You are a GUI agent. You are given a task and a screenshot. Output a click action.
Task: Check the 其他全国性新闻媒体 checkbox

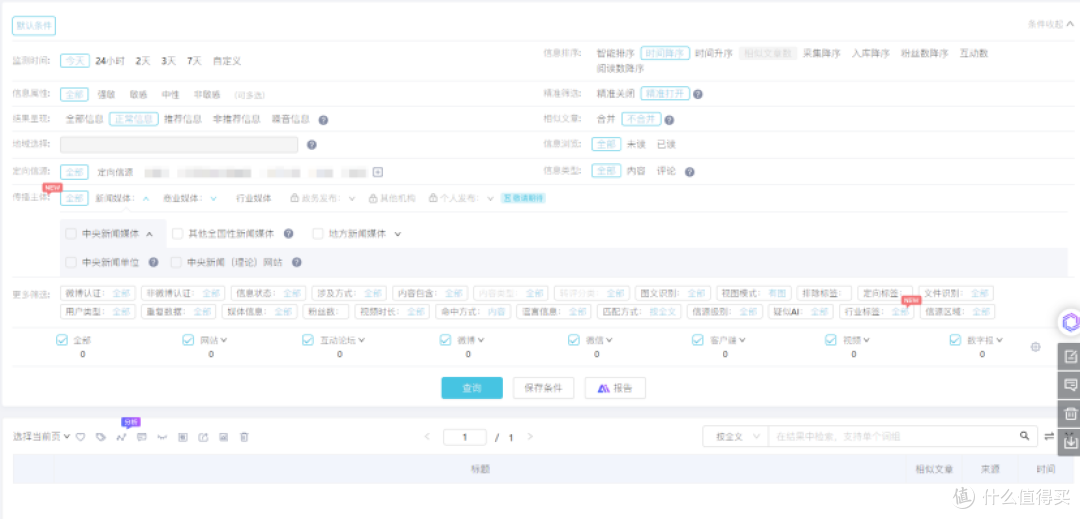tap(177, 234)
